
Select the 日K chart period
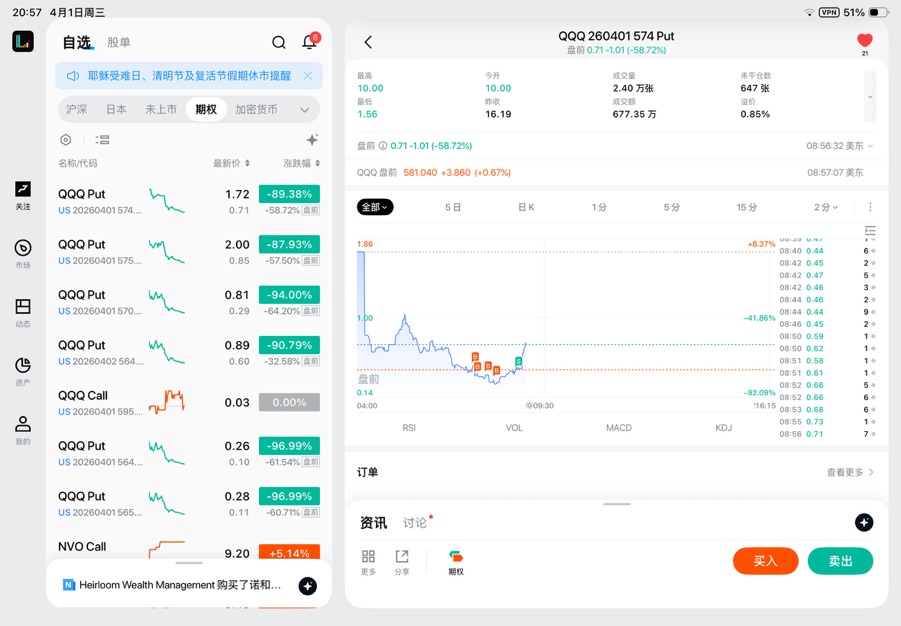point(526,207)
